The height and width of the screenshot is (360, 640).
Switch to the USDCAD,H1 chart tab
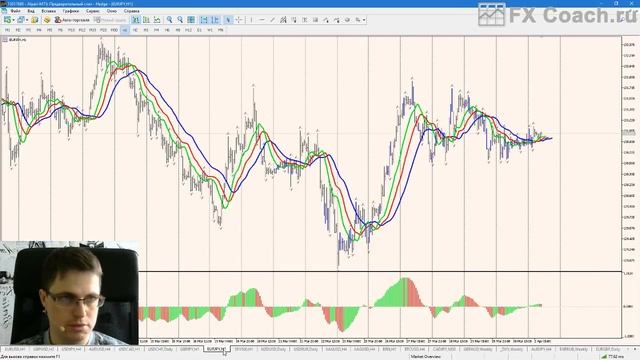pyautogui.click(x=128, y=349)
